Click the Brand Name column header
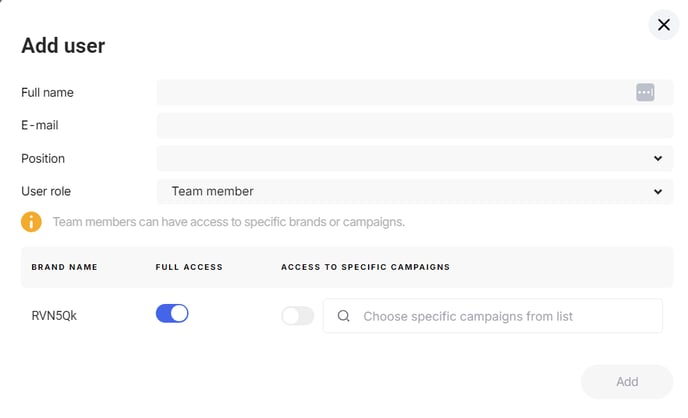688x418 pixels. 64,267
